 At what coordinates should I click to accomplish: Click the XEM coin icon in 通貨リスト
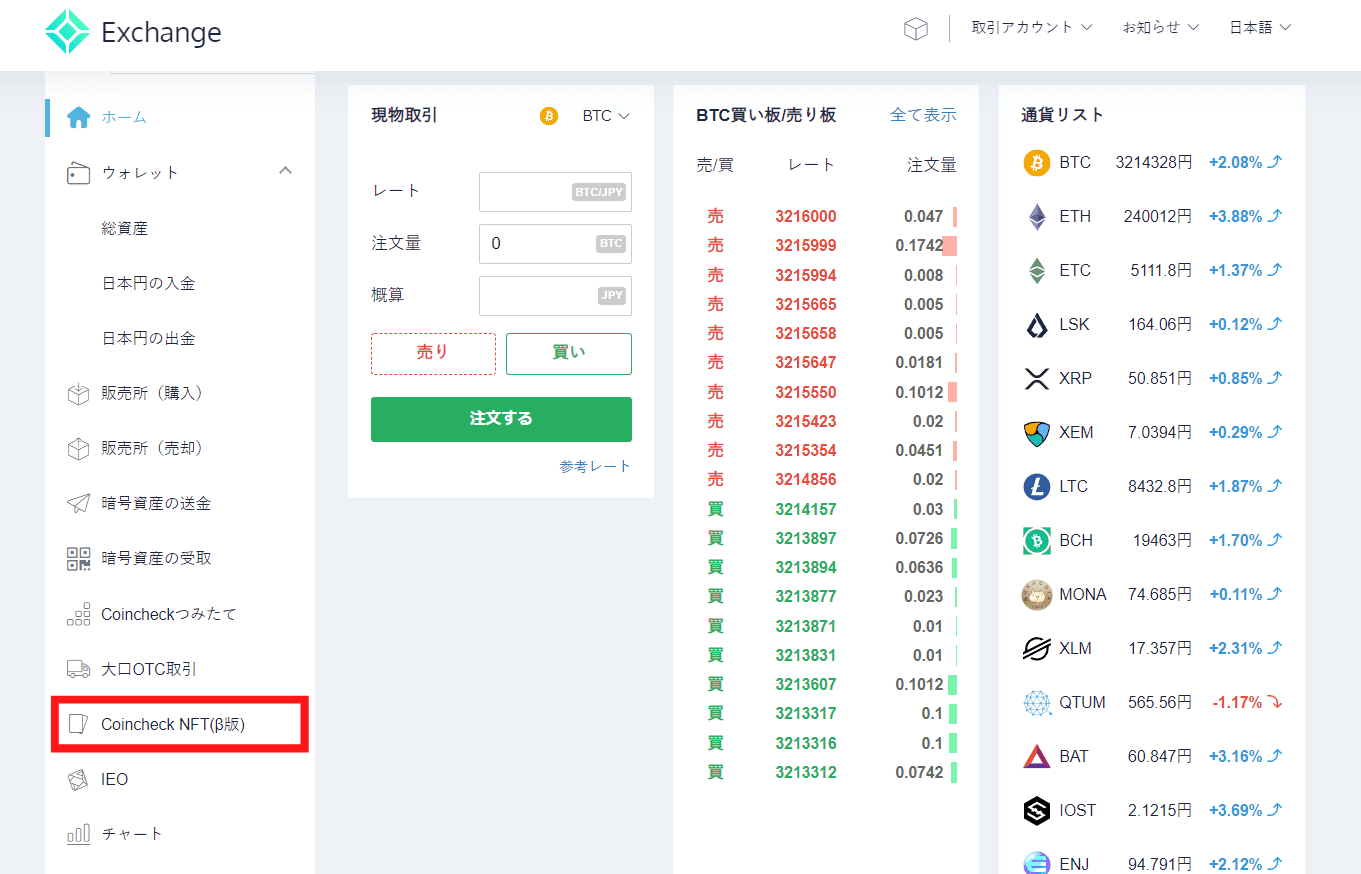[x=1037, y=432]
